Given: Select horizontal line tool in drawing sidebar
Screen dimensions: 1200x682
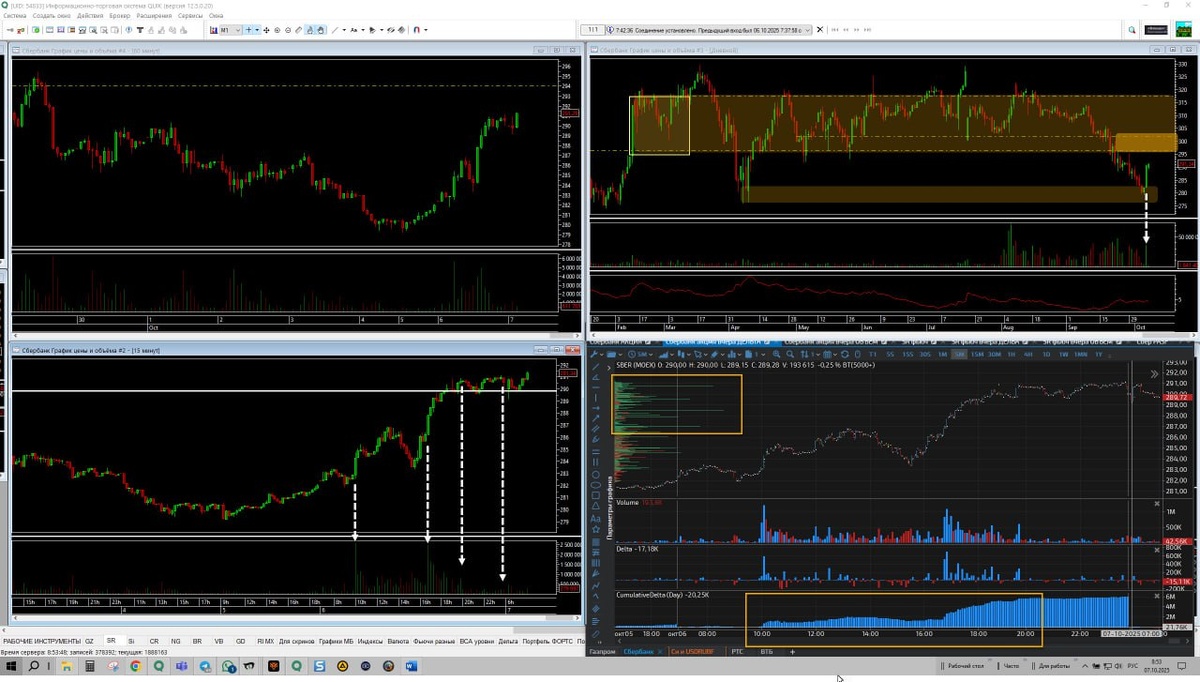Looking at the screenshot, I should (x=596, y=386).
